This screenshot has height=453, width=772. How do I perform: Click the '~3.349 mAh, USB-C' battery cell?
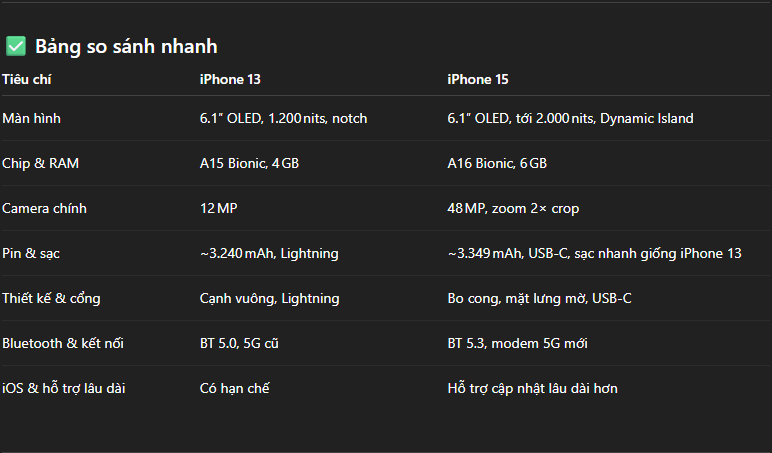(x=594, y=253)
